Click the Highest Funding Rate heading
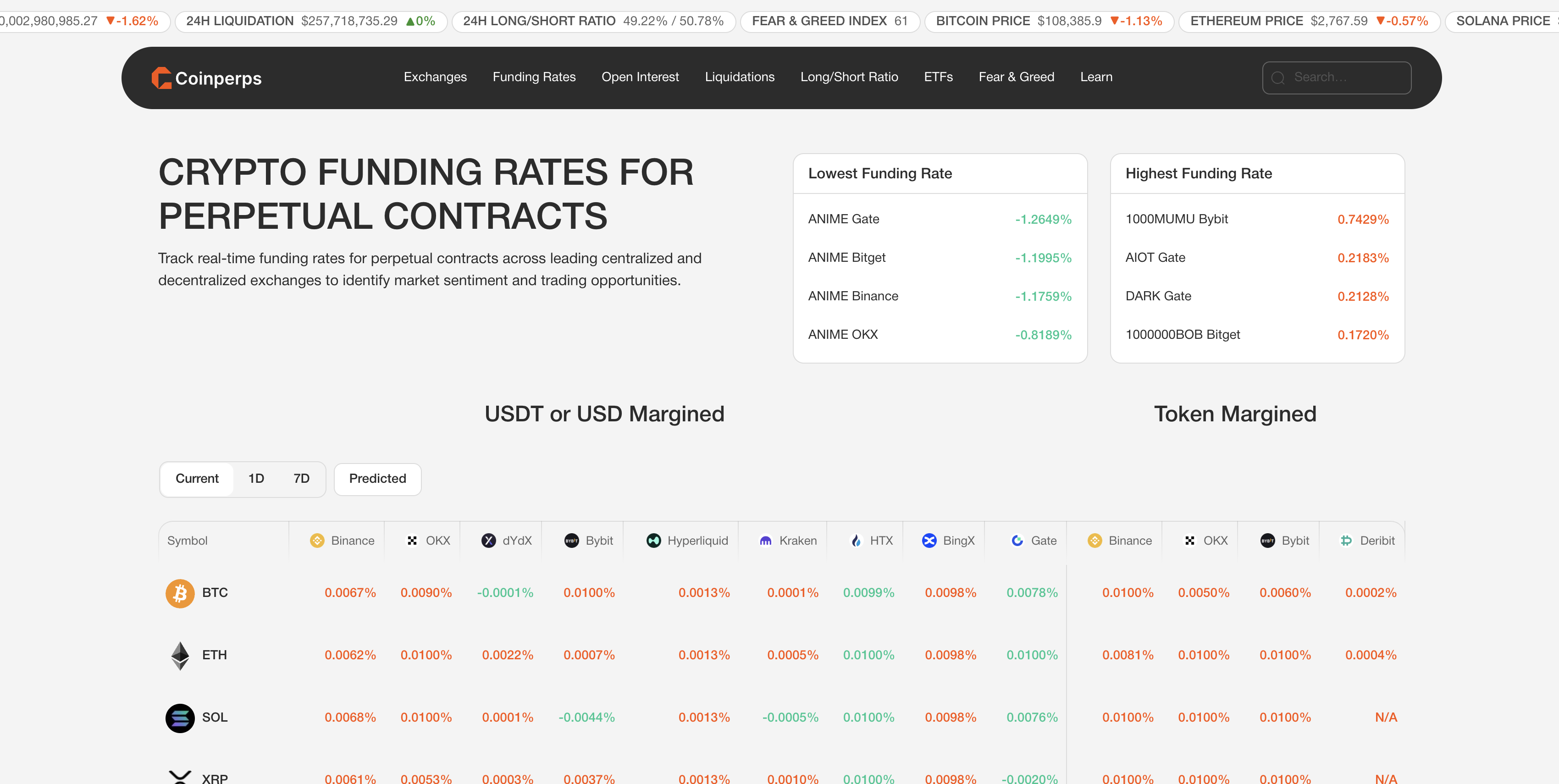The image size is (1559, 784). click(1198, 174)
